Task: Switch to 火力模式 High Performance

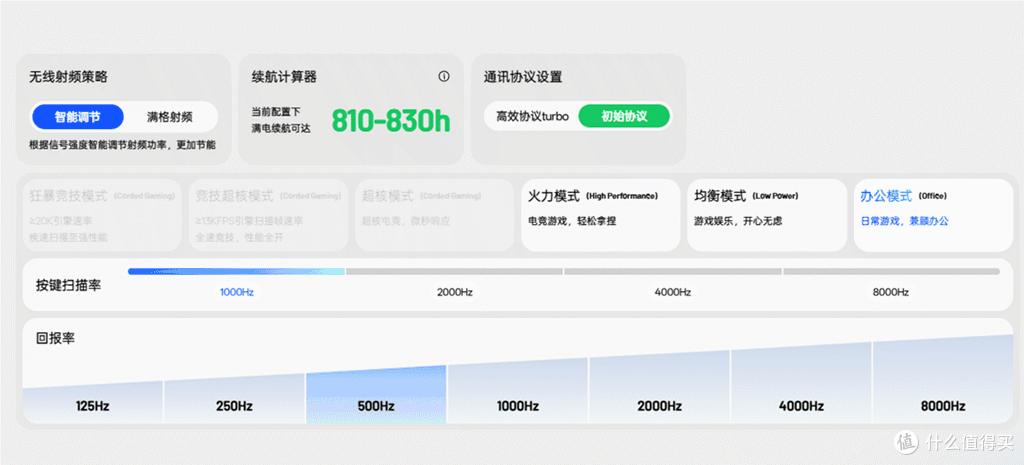Action: click(600, 215)
